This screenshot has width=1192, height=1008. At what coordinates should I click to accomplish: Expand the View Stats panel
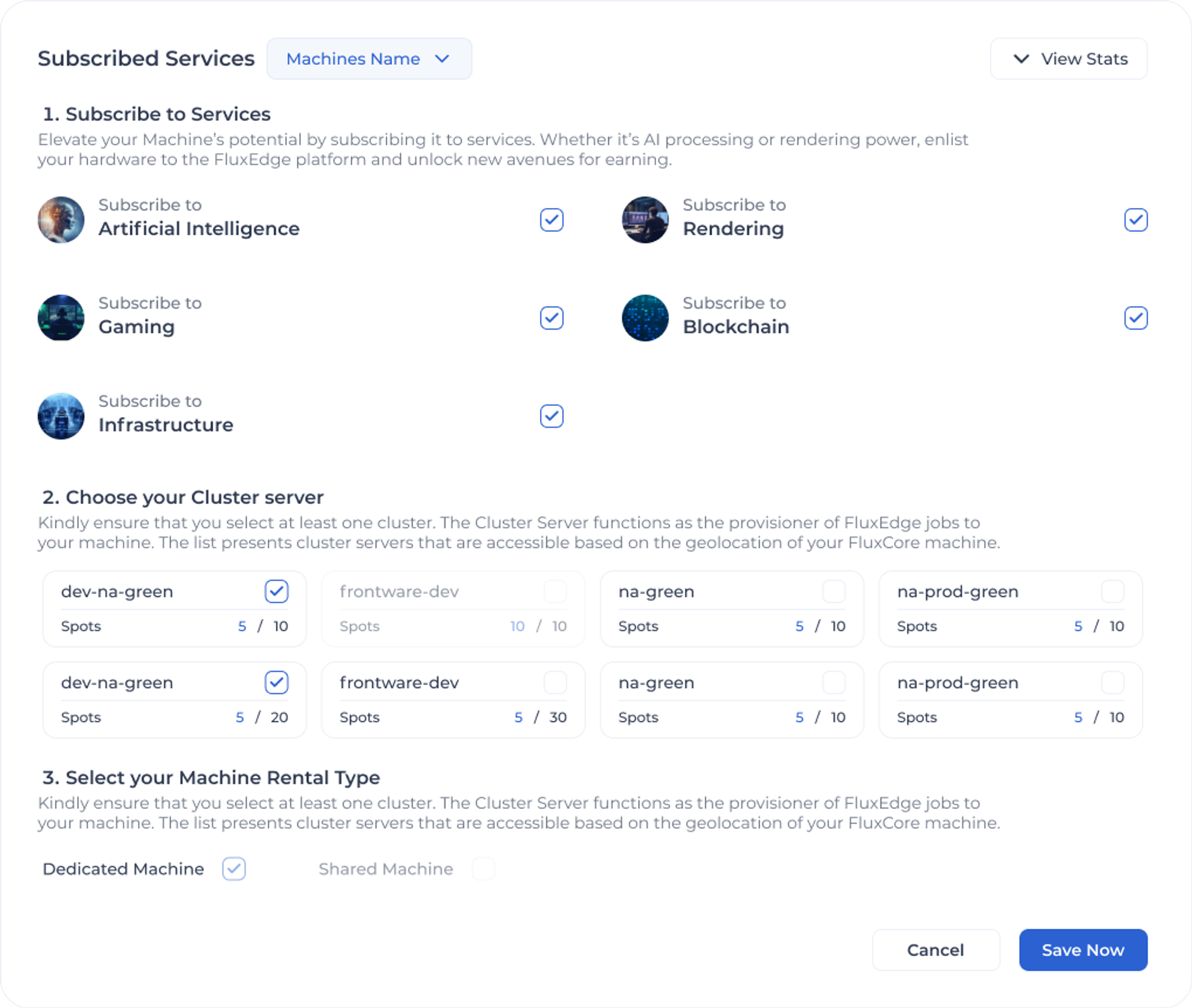1068,59
